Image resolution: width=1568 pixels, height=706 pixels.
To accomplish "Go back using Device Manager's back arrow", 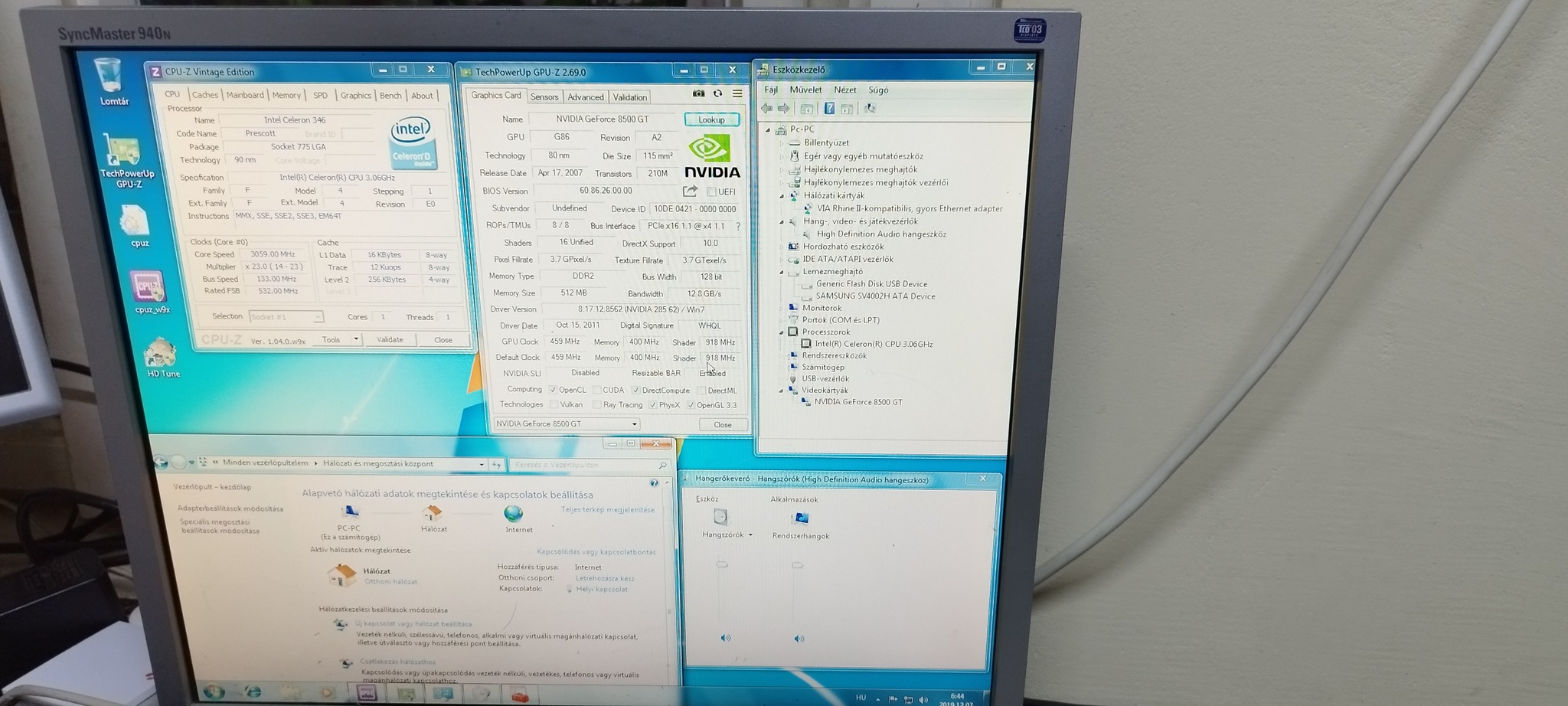I will 766,109.
